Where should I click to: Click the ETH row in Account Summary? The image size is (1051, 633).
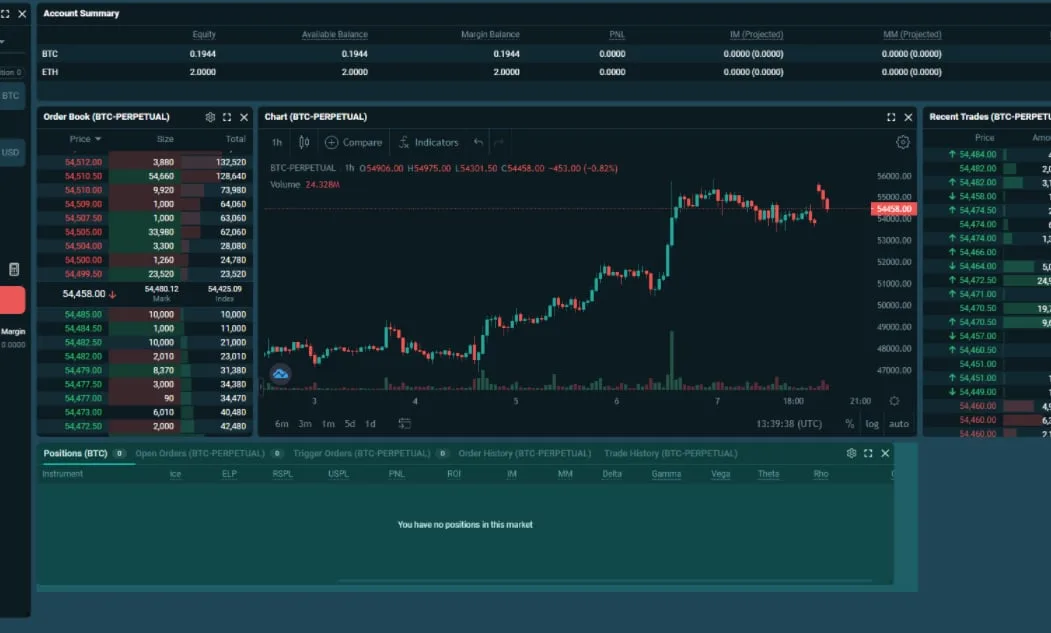(x=543, y=72)
